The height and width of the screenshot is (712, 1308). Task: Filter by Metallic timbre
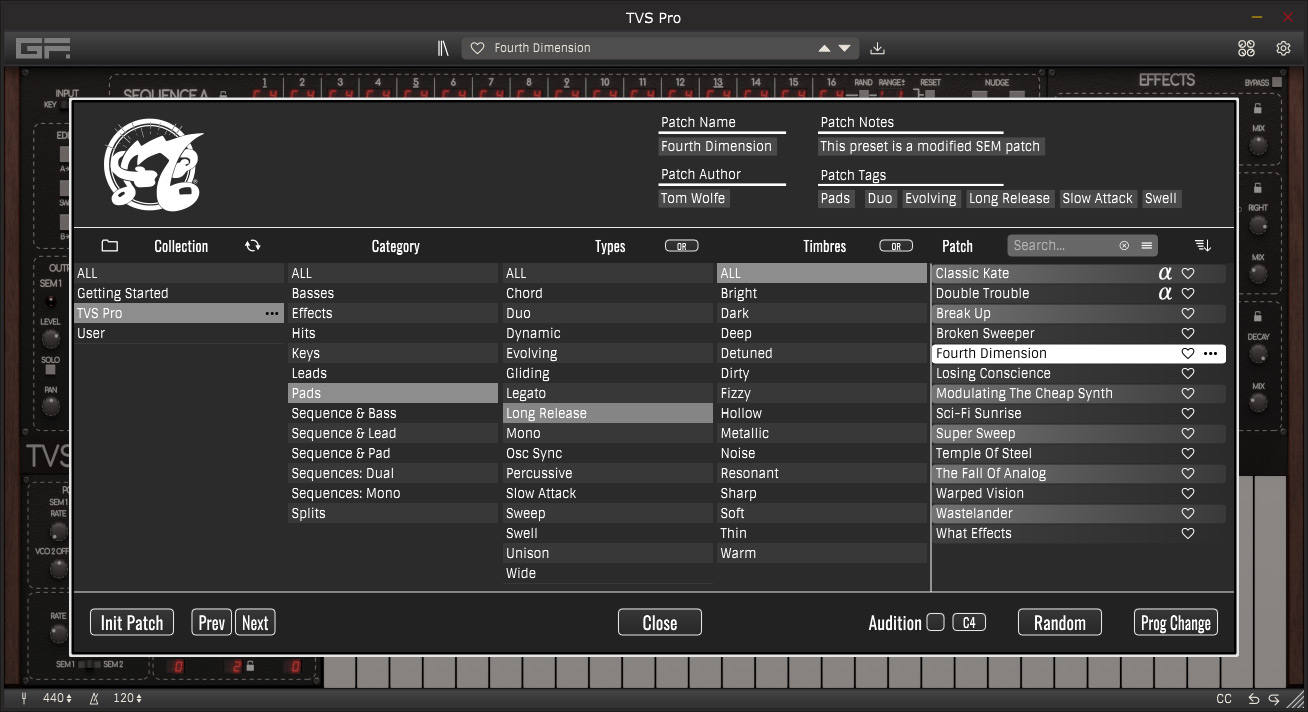(x=822, y=433)
